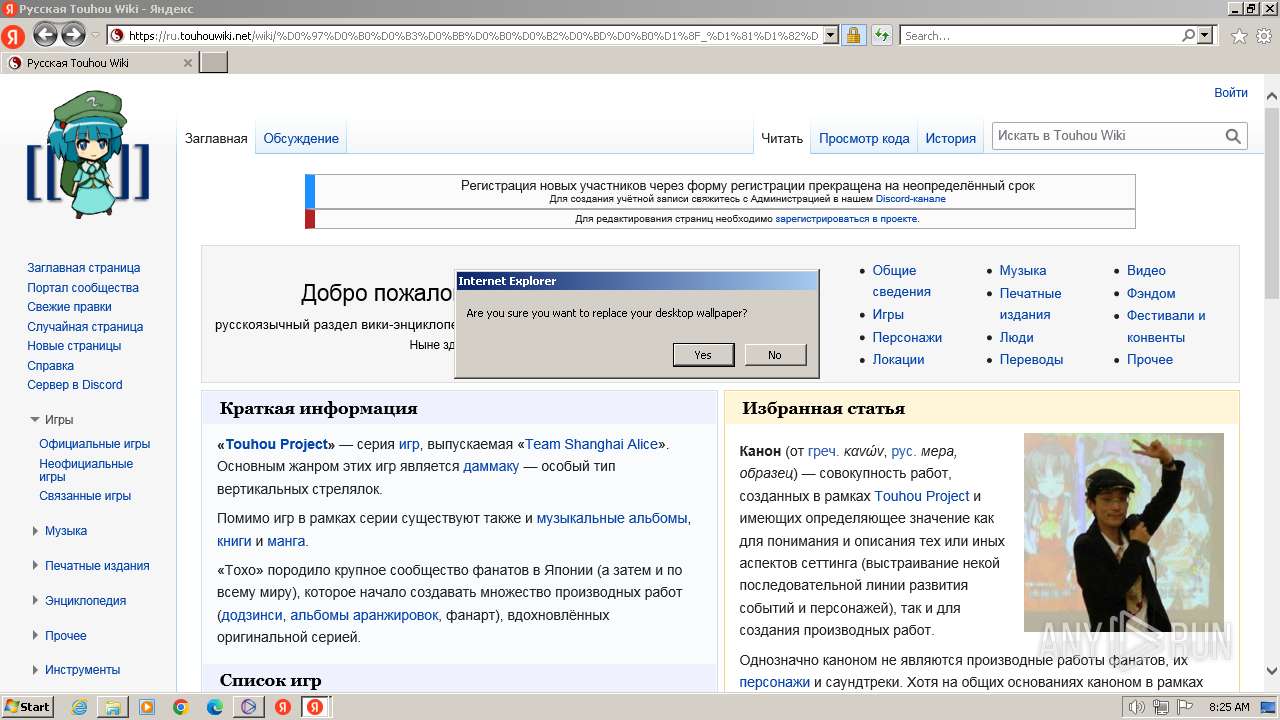This screenshot has width=1280, height=720.
Task: Click the URL address bar
Action: [x=475, y=36]
